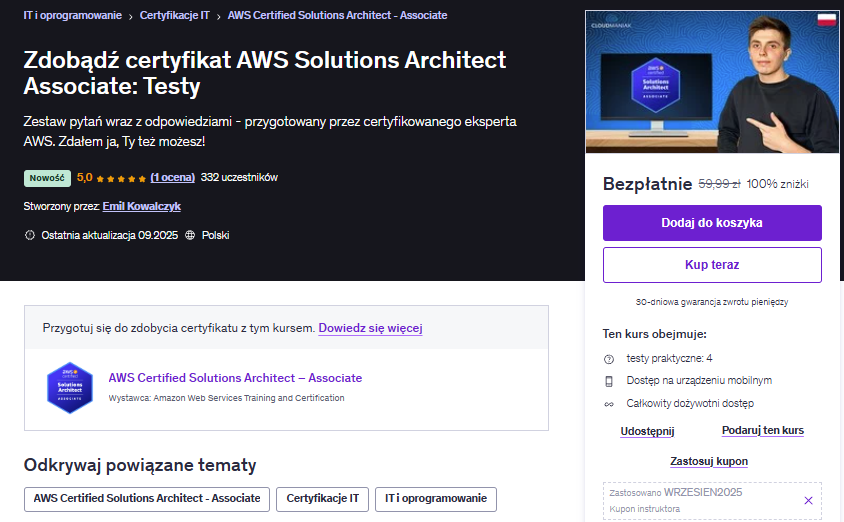Image resolution: width=844 pixels, height=522 pixels.
Task: Go to AWS Certified Solutions Architect breadcrumb
Action: [x=337, y=16]
